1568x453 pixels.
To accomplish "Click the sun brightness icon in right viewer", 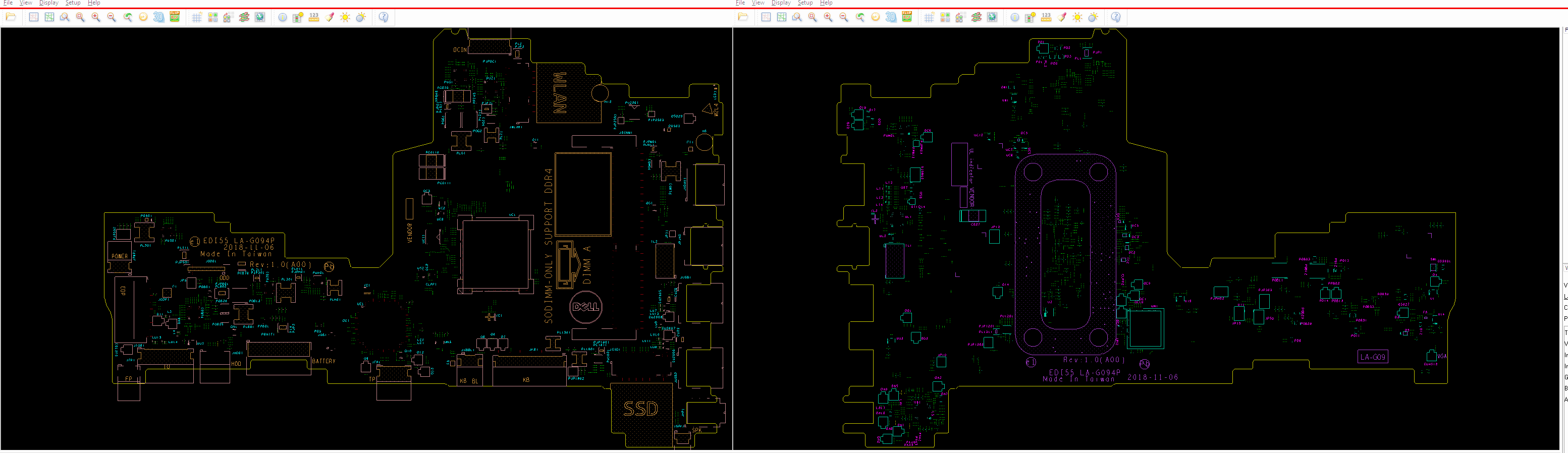I will [1077, 17].
